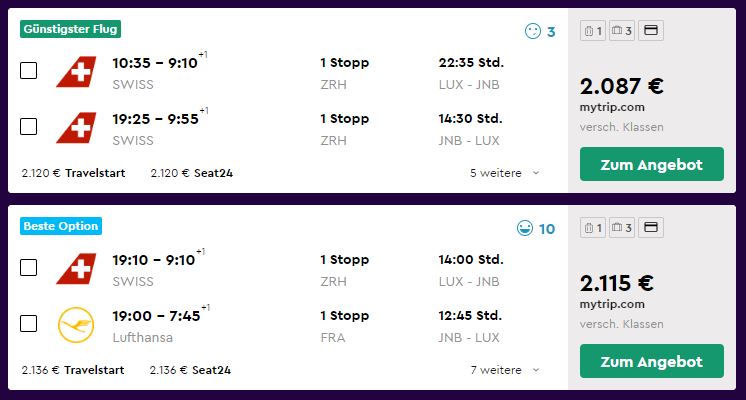Expand the '5 weitere' offers dropdown
Screen dimensions: 746x400
[505, 173]
